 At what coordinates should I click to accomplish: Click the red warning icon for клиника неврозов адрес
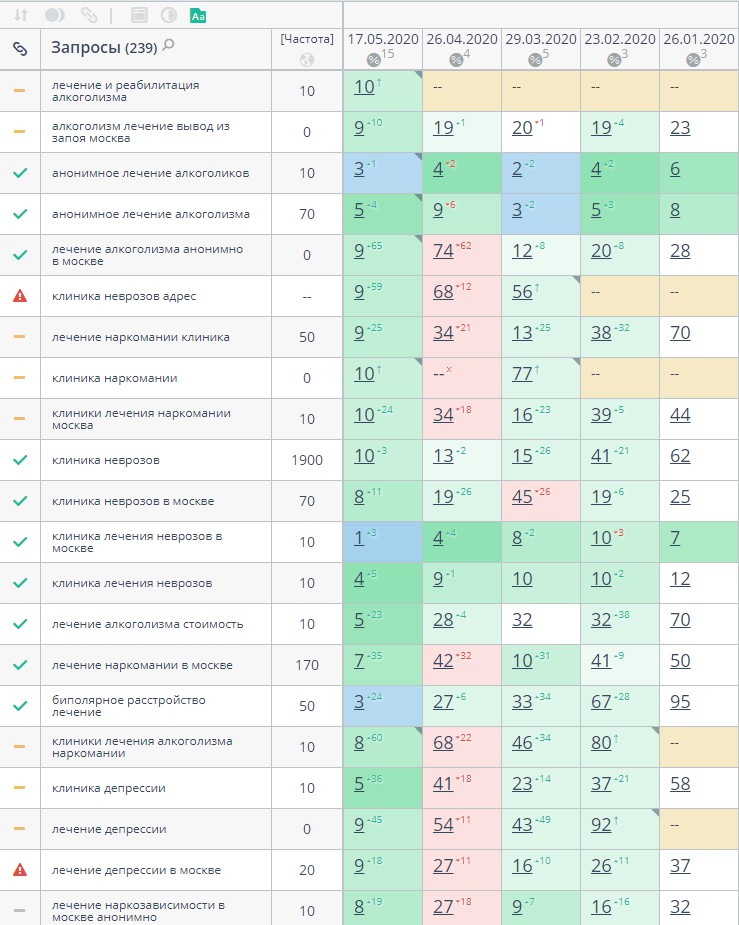20,296
